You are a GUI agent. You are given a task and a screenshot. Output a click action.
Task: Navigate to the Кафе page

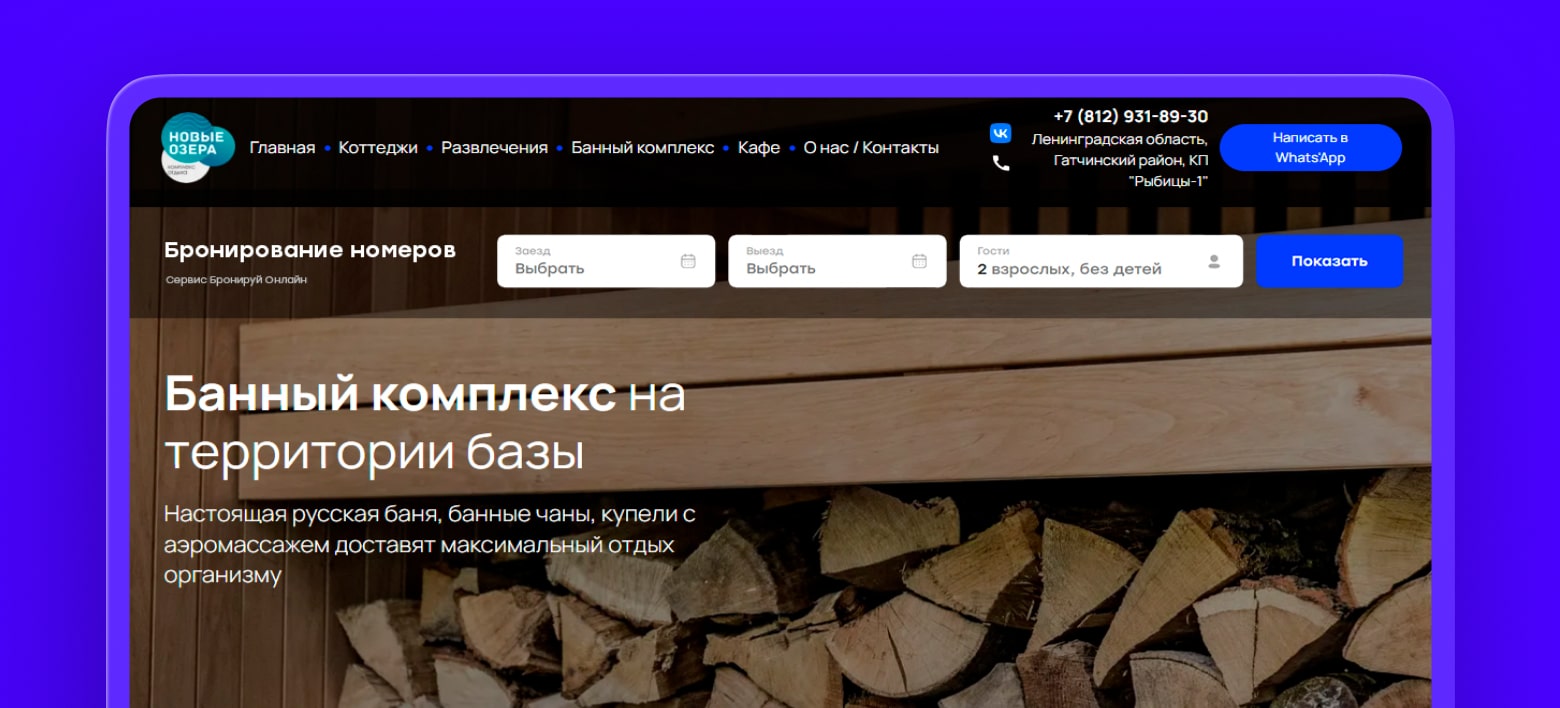pos(759,148)
